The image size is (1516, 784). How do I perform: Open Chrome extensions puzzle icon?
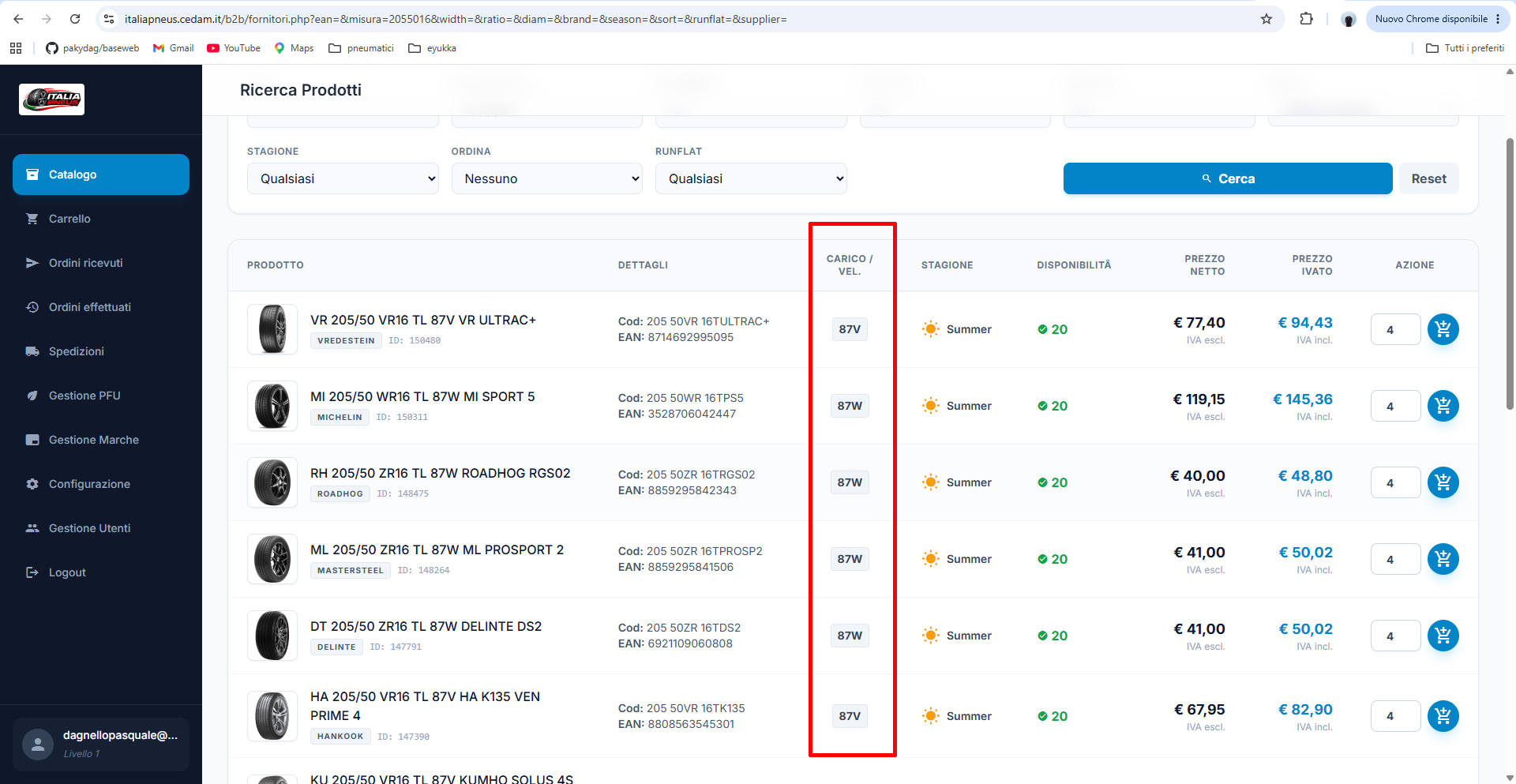click(x=1306, y=19)
